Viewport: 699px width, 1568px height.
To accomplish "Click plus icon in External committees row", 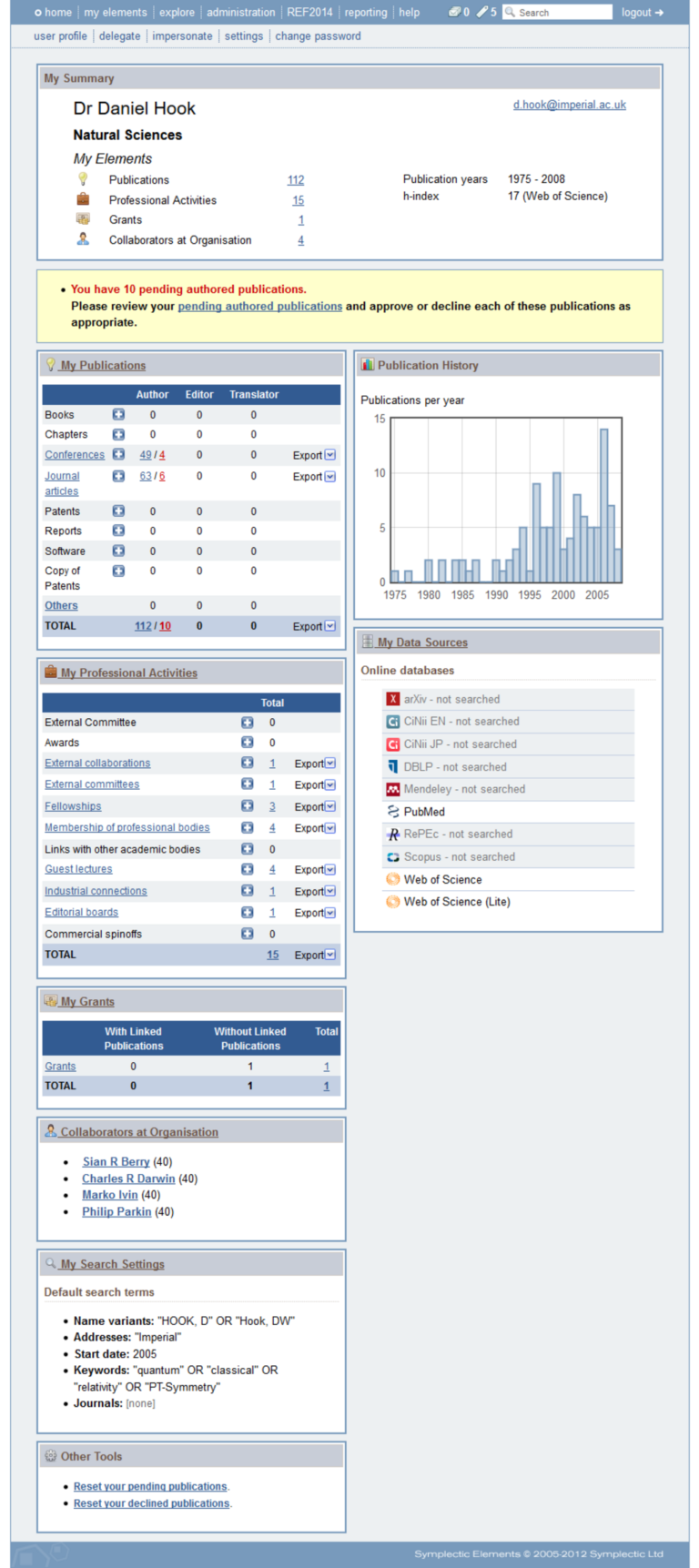I will 247,784.
